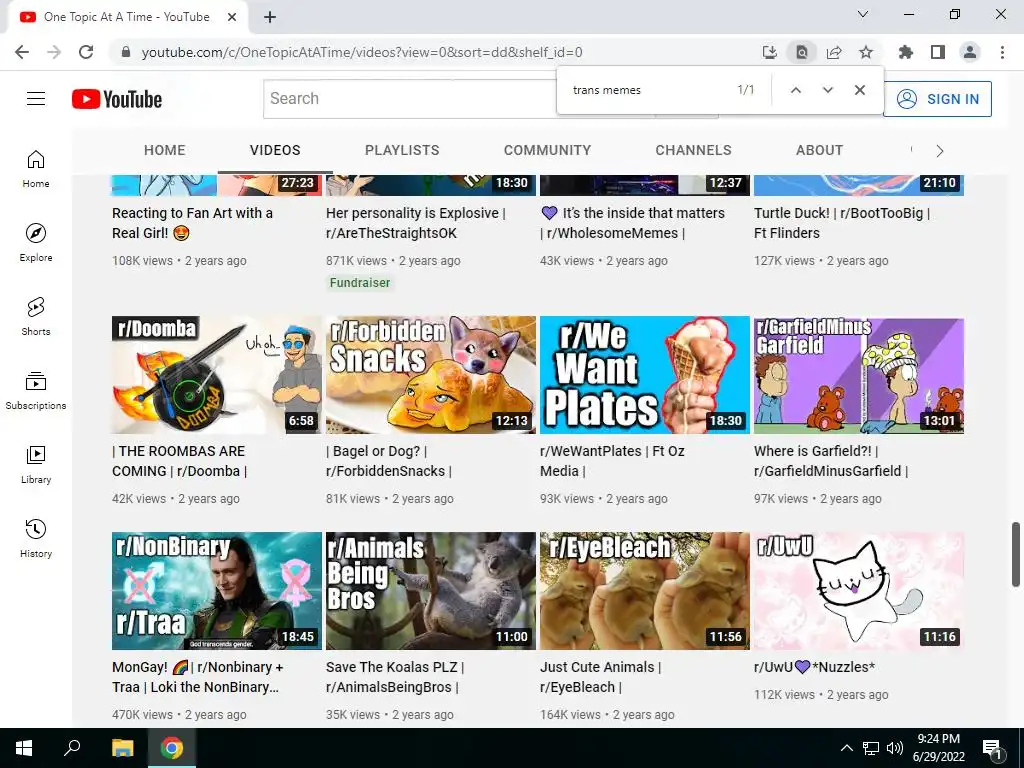The height and width of the screenshot is (768, 1024).
Task: Click the site lock icon
Action: tap(126, 52)
